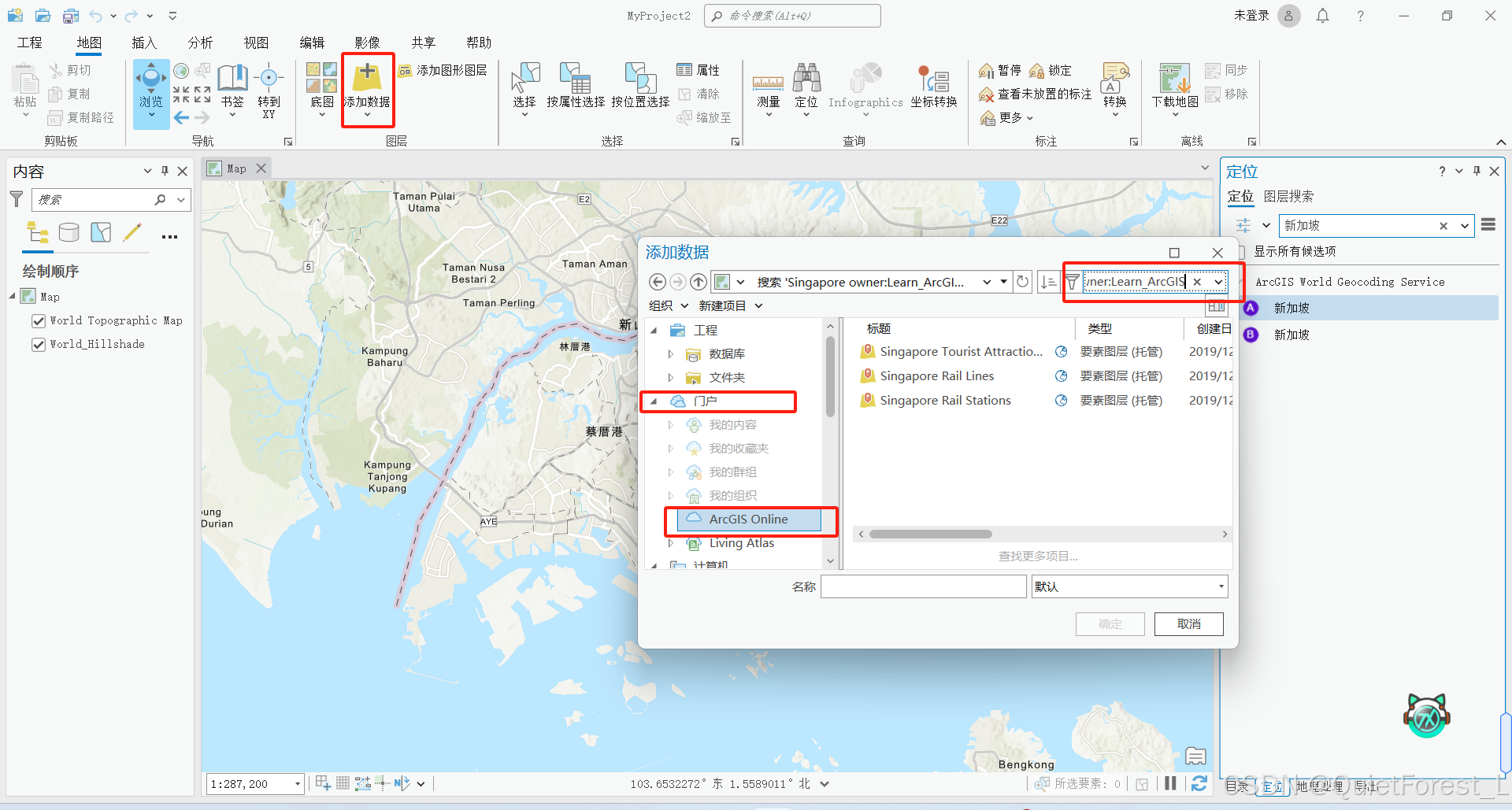1512x810 pixels.
Task: Close the Map view tab
Action: click(x=261, y=168)
